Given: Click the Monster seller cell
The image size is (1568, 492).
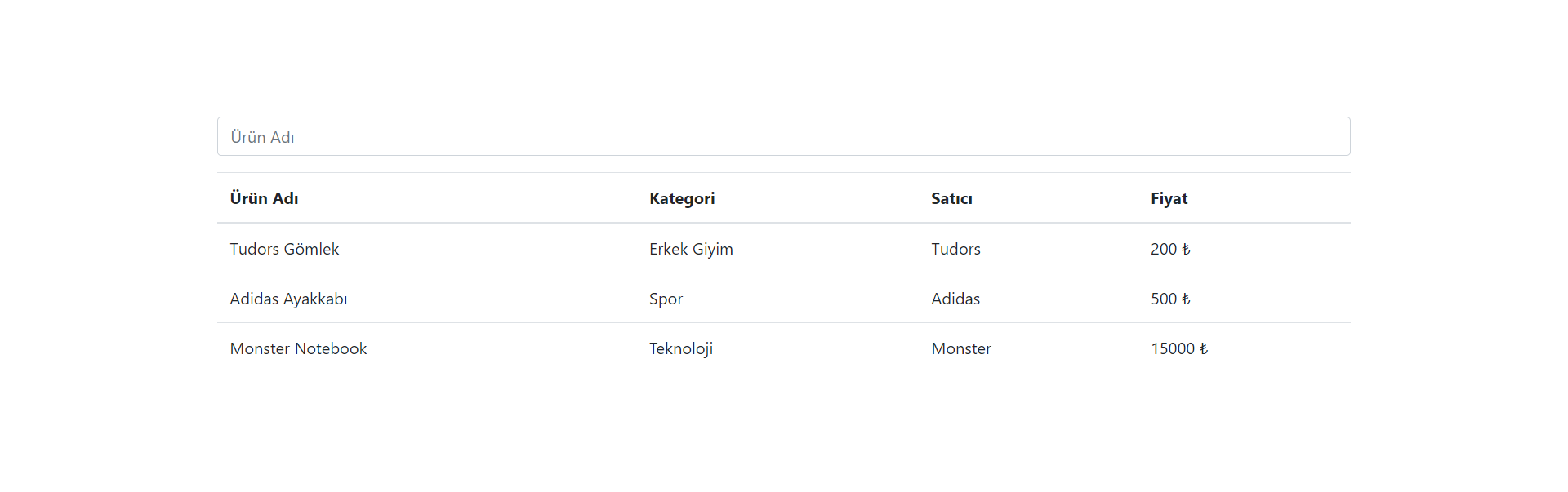Looking at the screenshot, I should coord(961,348).
